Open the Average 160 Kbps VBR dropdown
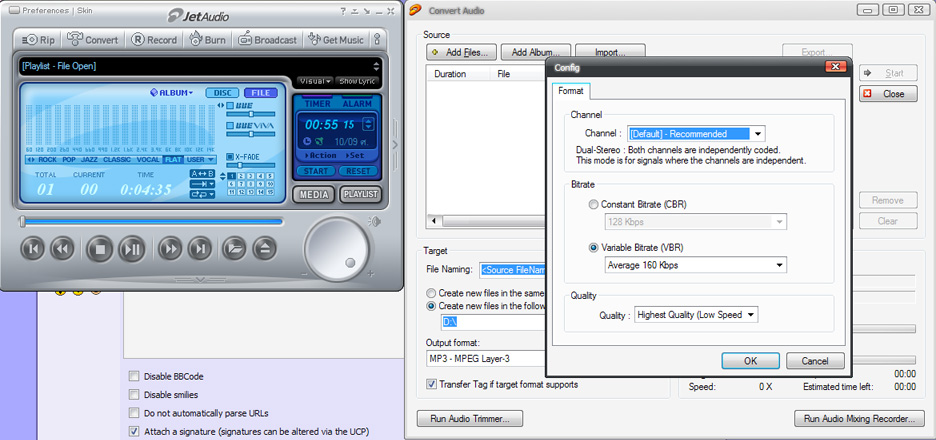 [695, 265]
